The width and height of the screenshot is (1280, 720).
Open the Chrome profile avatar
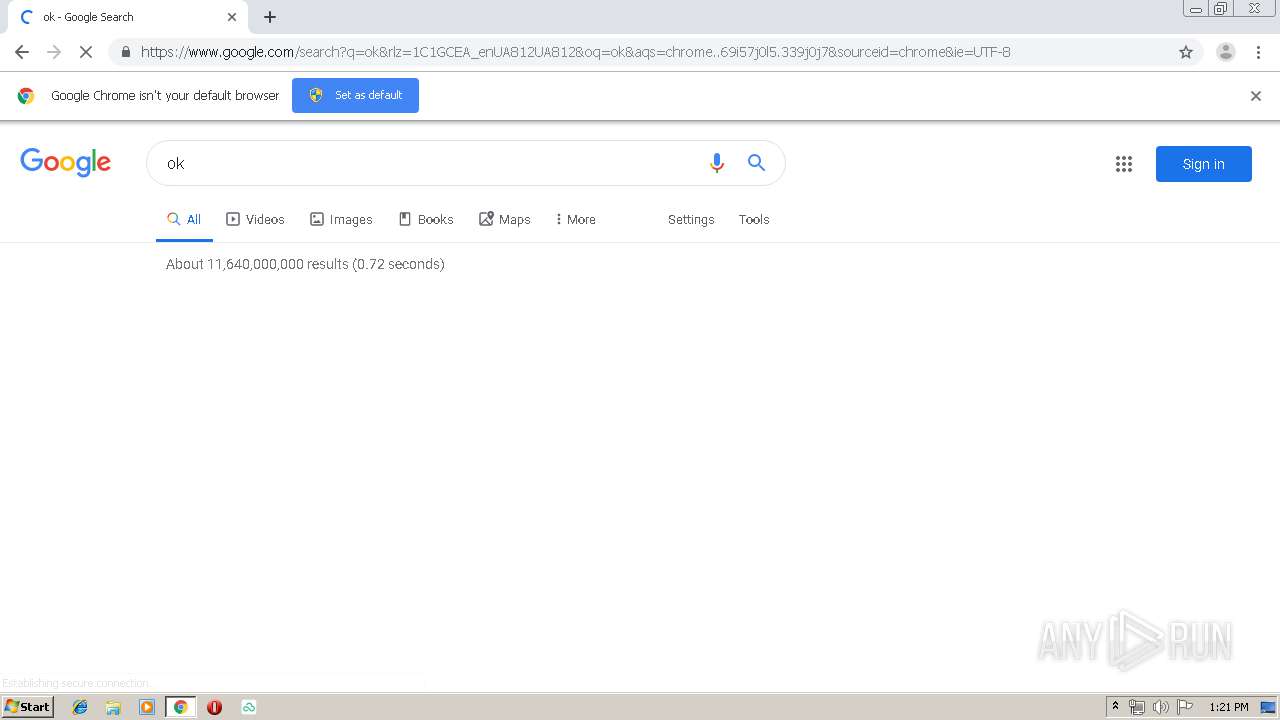(x=1225, y=52)
